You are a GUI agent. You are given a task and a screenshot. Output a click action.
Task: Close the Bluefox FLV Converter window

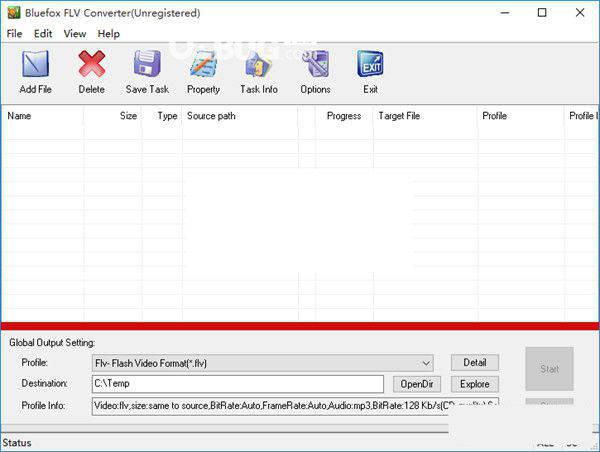pyautogui.click(x=580, y=13)
